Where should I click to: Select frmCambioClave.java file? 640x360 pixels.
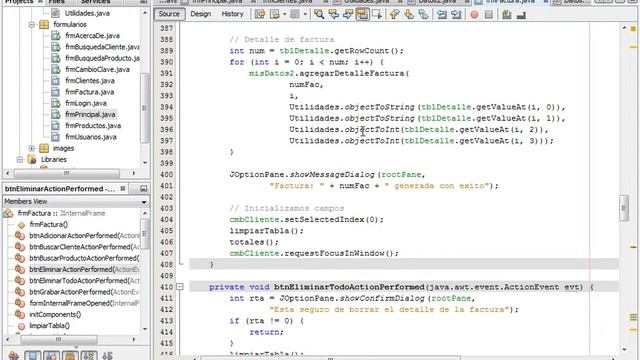pyautogui.click(x=97, y=69)
